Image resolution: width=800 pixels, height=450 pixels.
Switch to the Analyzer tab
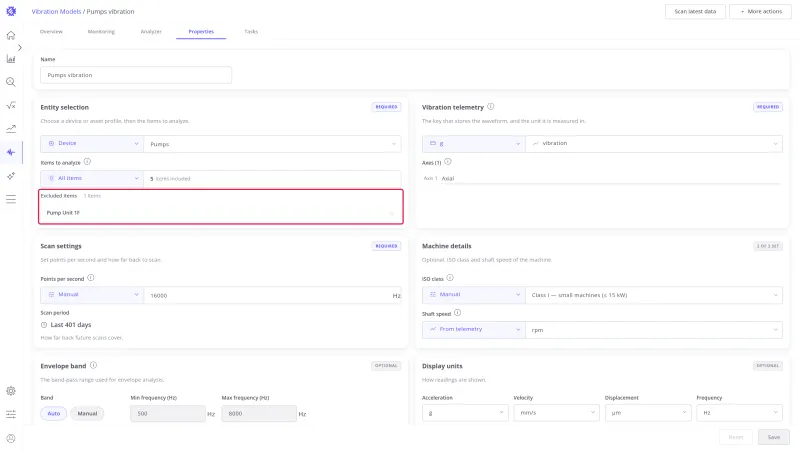(151, 32)
